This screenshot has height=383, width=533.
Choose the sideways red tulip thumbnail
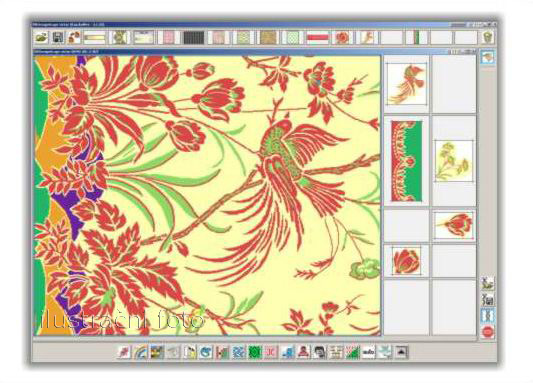coord(454,225)
